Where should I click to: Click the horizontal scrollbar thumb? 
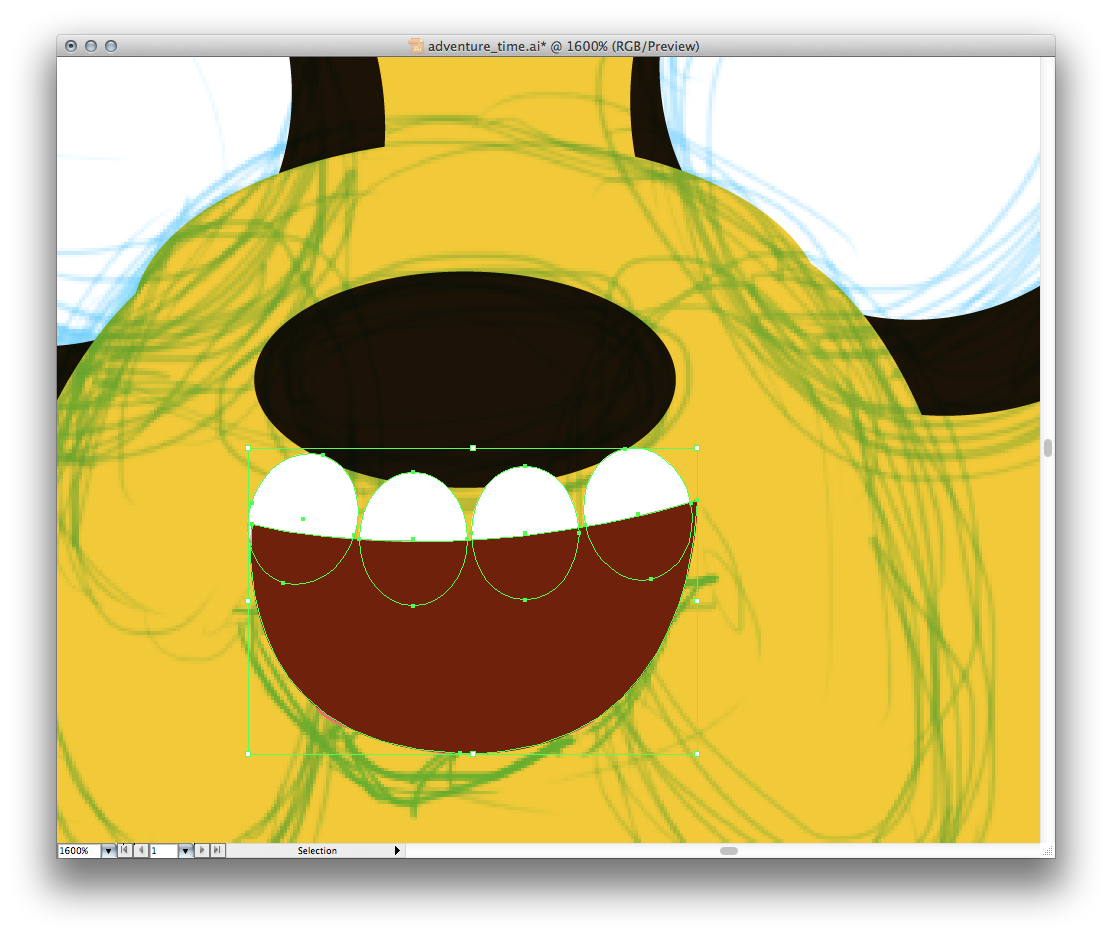(729, 850)
